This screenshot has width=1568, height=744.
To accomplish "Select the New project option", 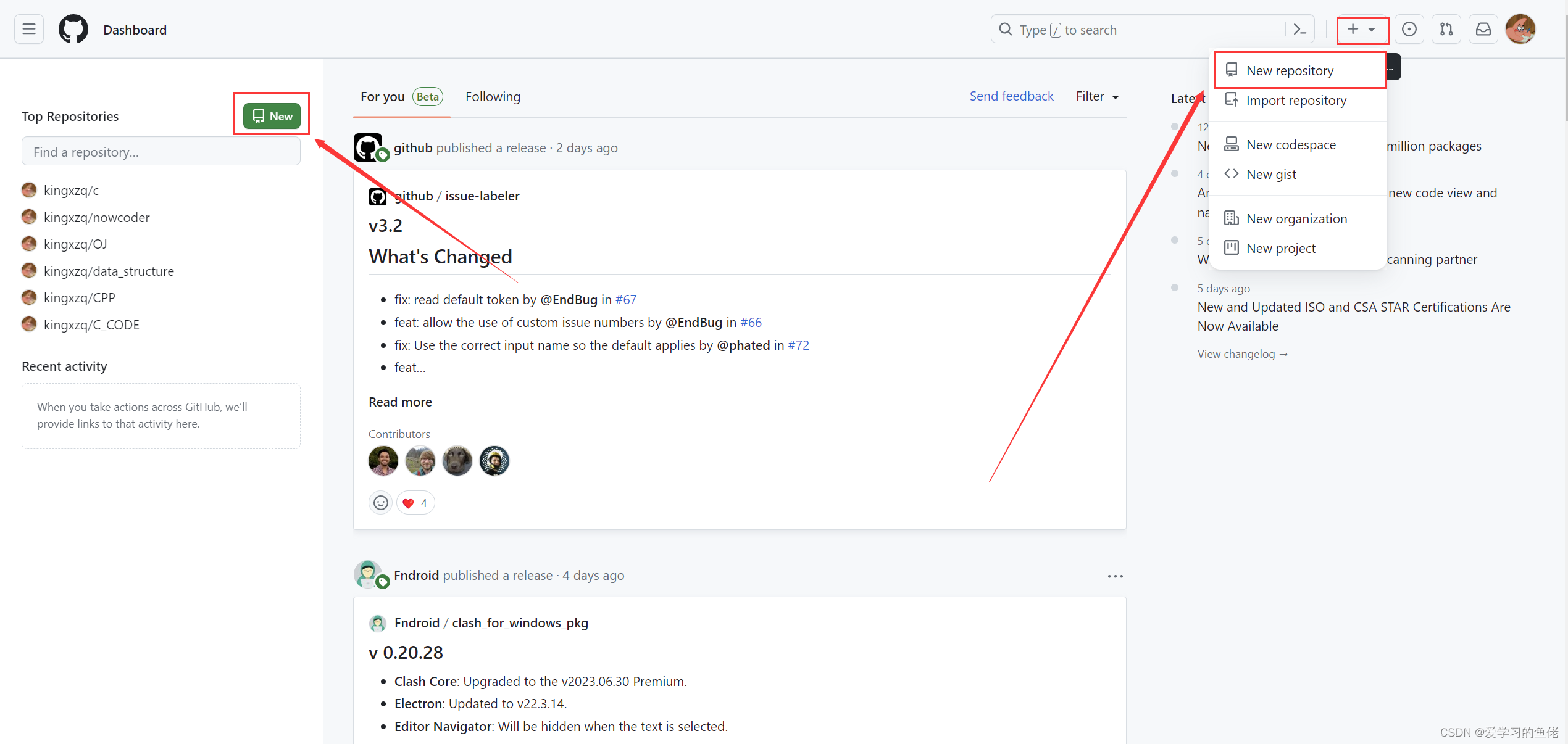I will pyautogui.click(x=1281, y=247).
